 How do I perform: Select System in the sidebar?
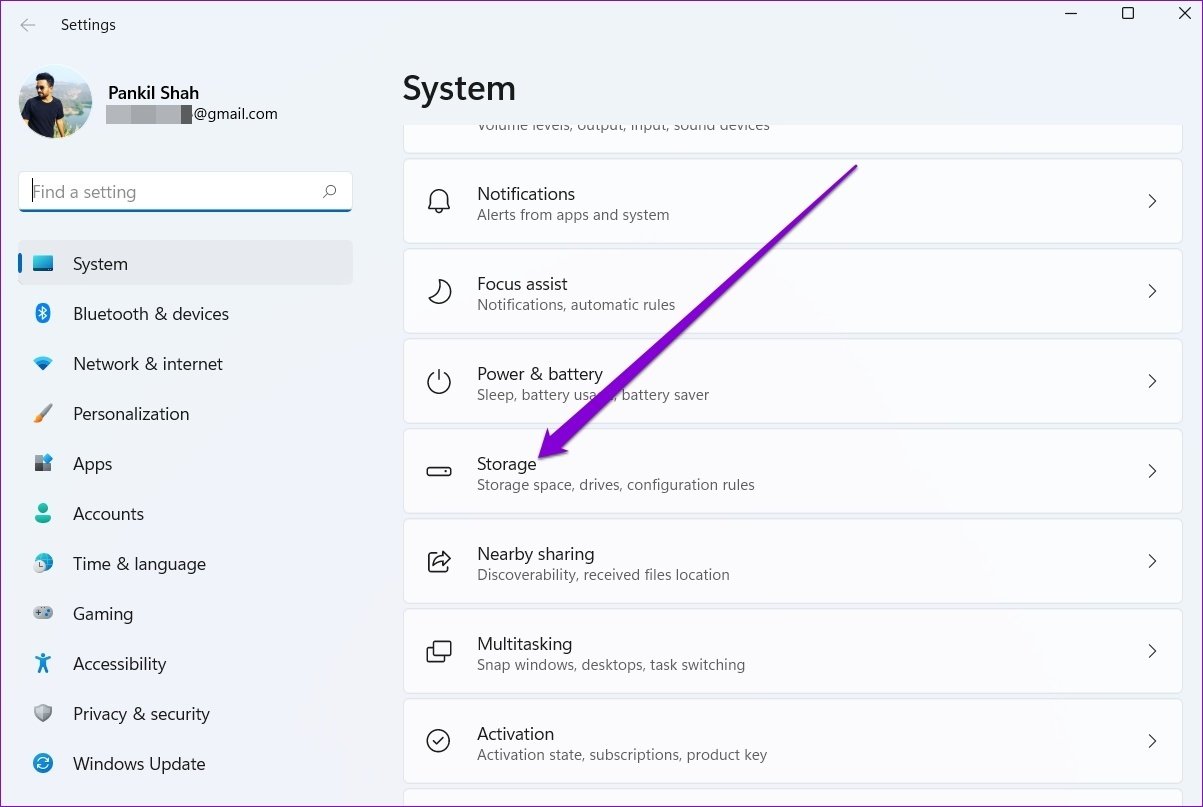point(186,264)
